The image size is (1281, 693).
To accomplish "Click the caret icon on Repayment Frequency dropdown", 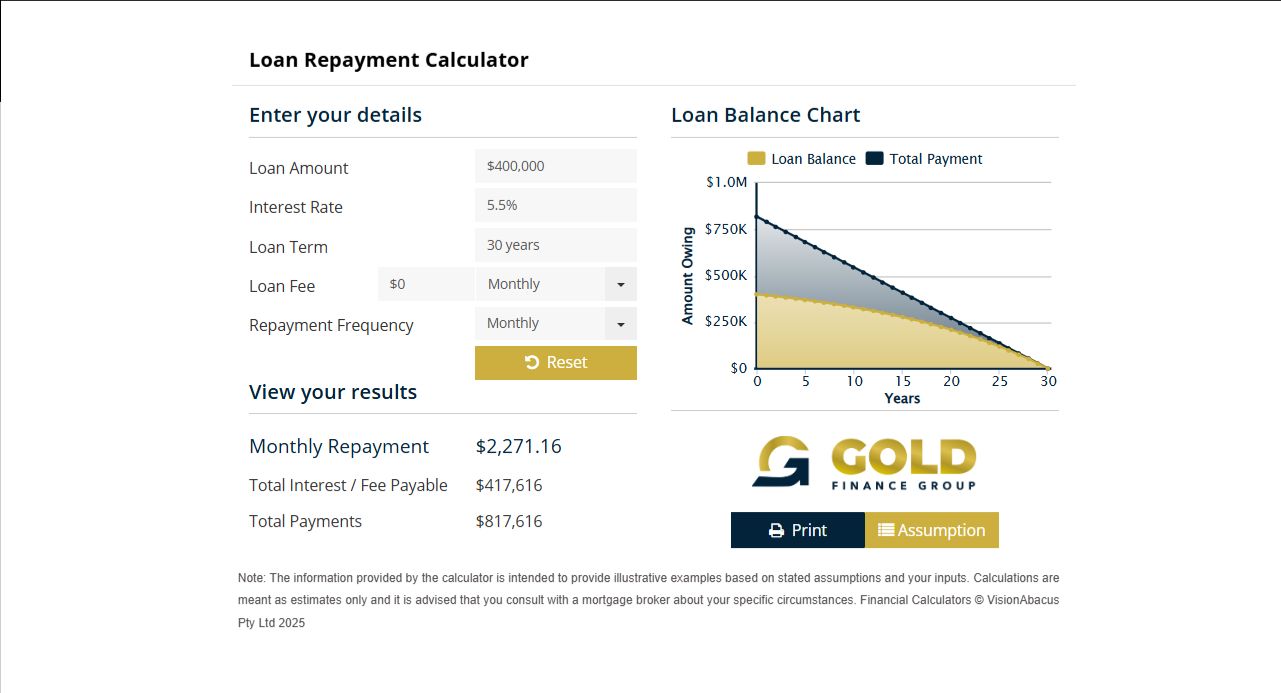I will pos(622,323).
